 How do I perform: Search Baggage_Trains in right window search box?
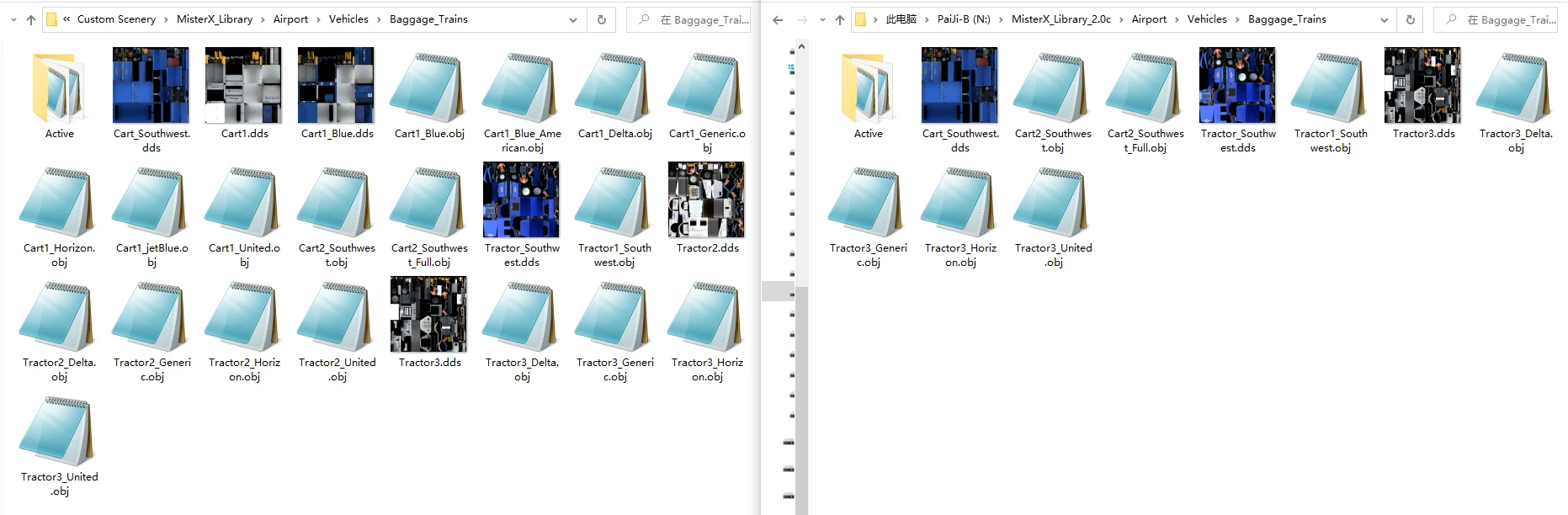click(1496, 19)
